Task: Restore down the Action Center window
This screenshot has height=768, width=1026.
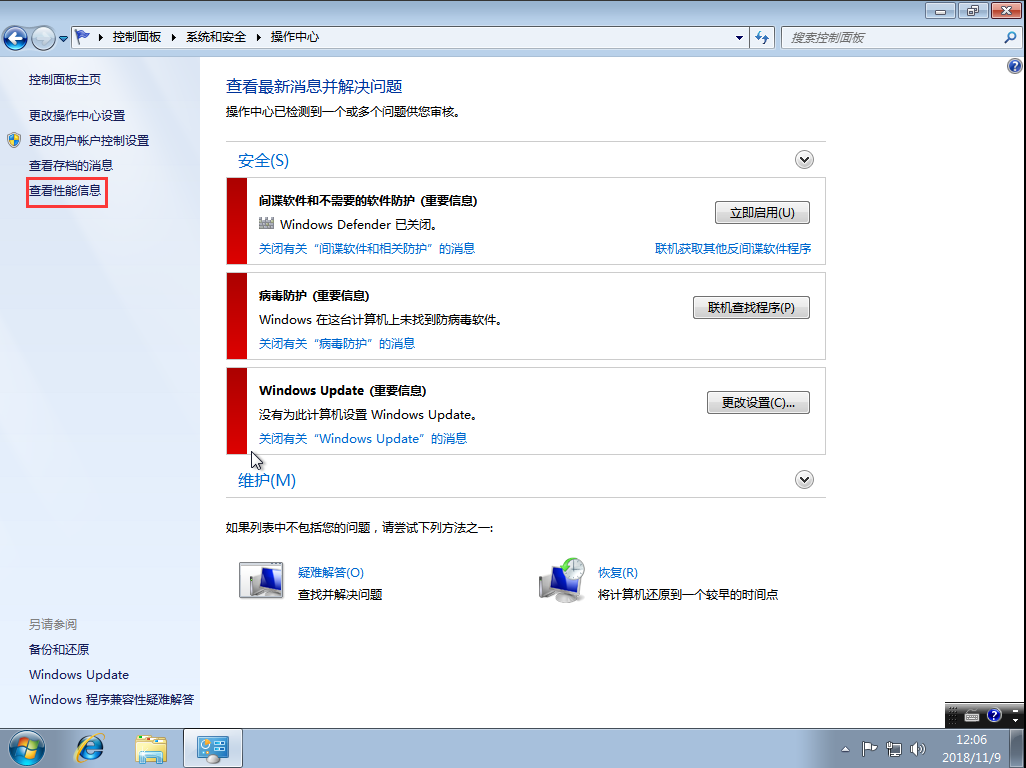Action: tap(973, 10)
